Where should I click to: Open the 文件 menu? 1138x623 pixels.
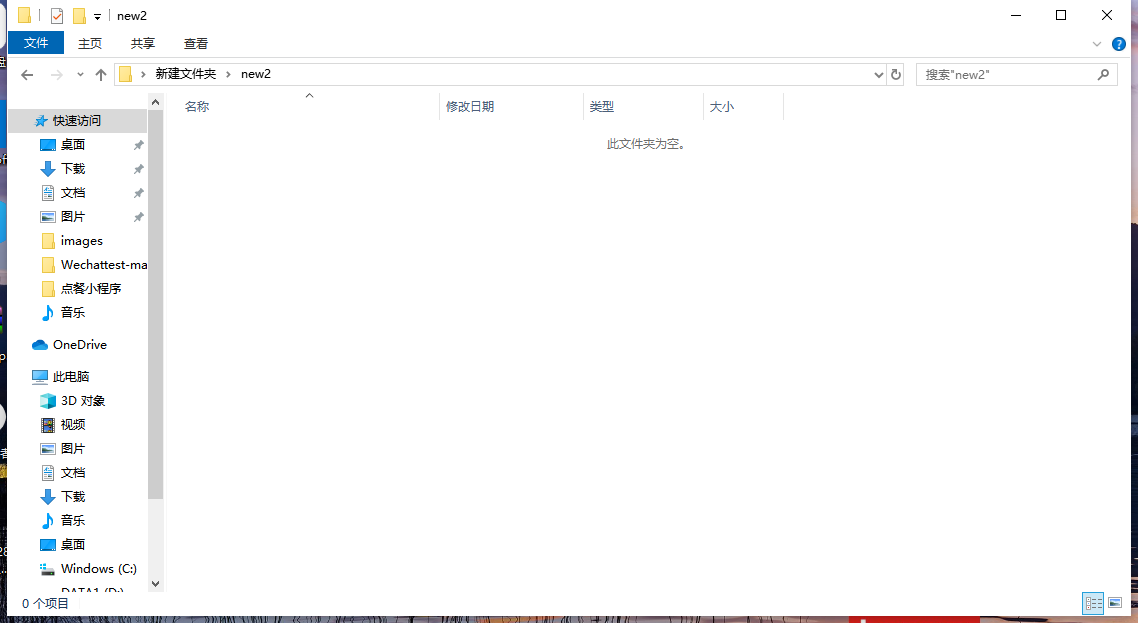pos(36,43)
